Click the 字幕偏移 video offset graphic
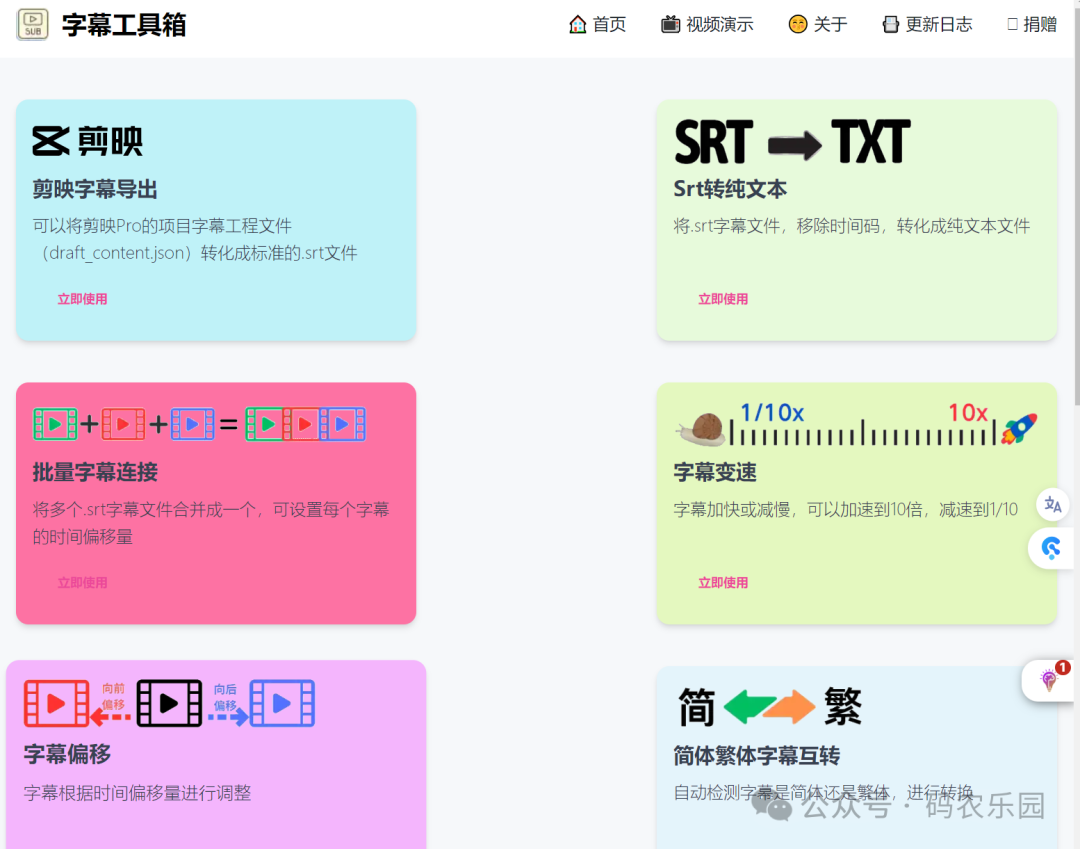This screenshot has width=1080, height=849. point(169,703)
